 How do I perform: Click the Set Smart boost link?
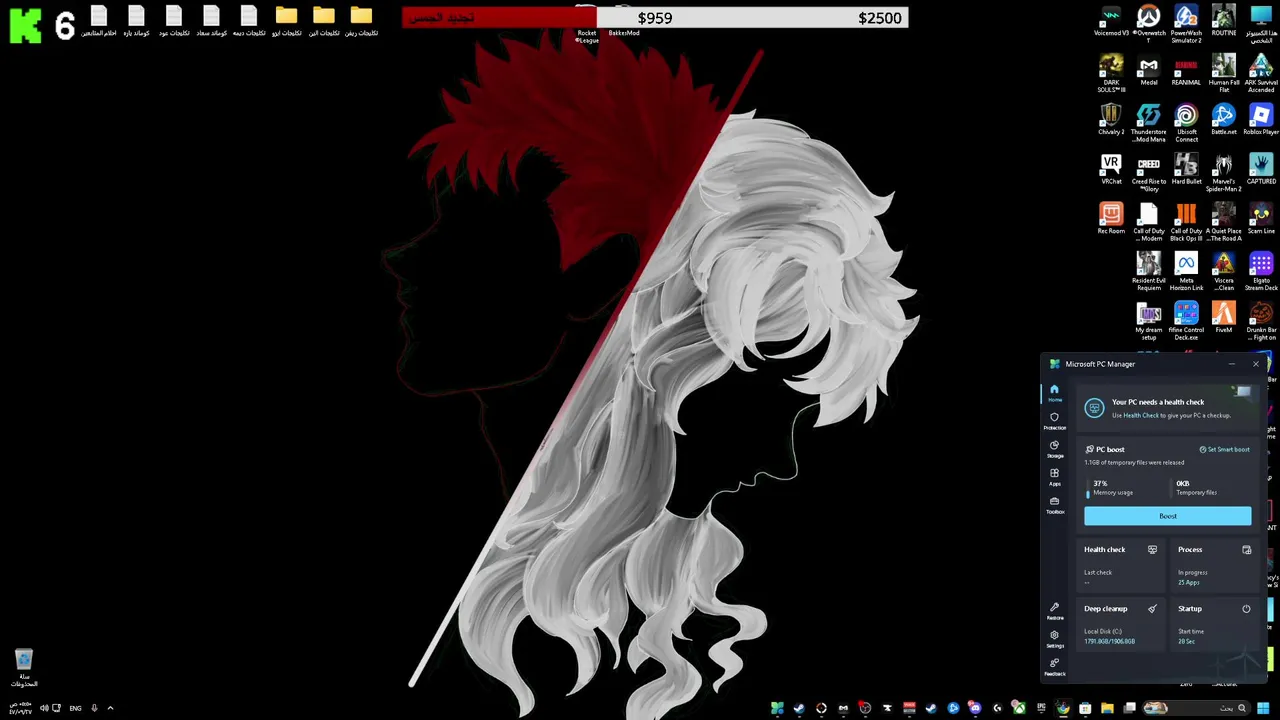[1224, 449]
